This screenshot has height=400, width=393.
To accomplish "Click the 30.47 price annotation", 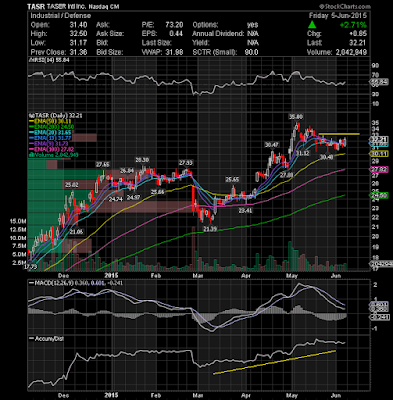I will click(272, 145).
